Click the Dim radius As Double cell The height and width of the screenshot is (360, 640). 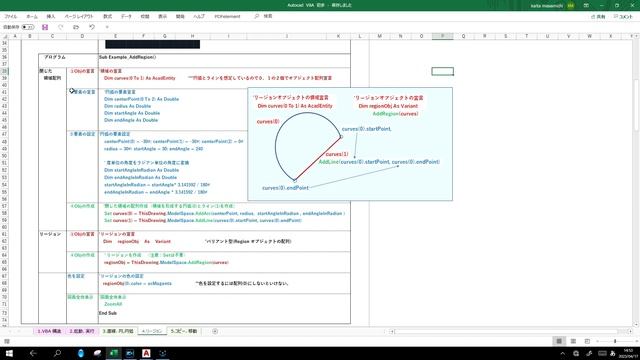click(x=127, y=106)
